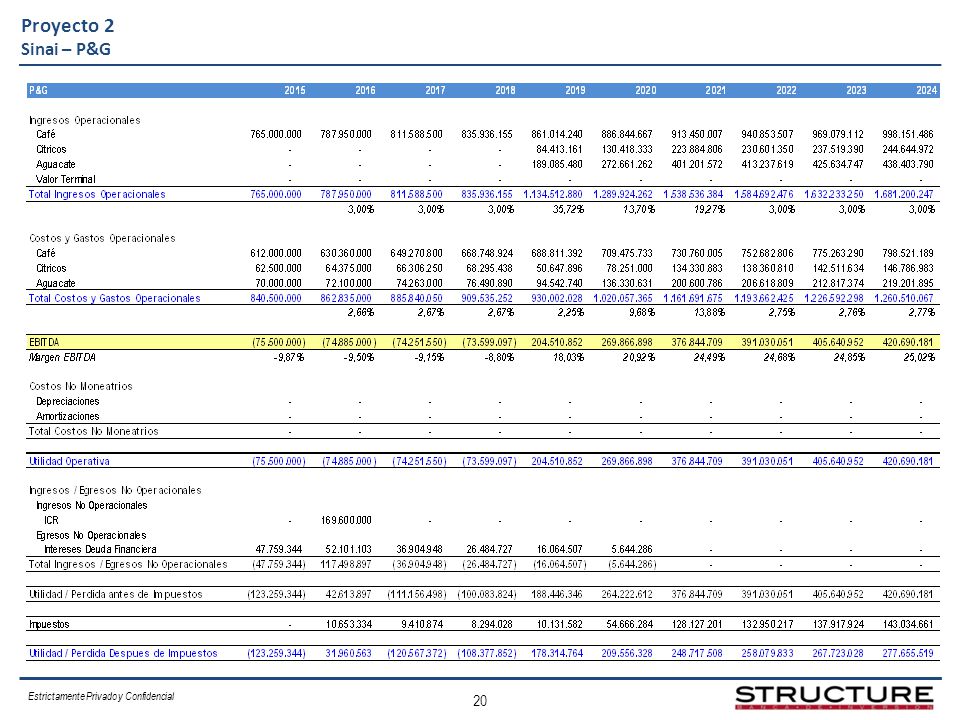Click the 2024 column header

point(926,90)
